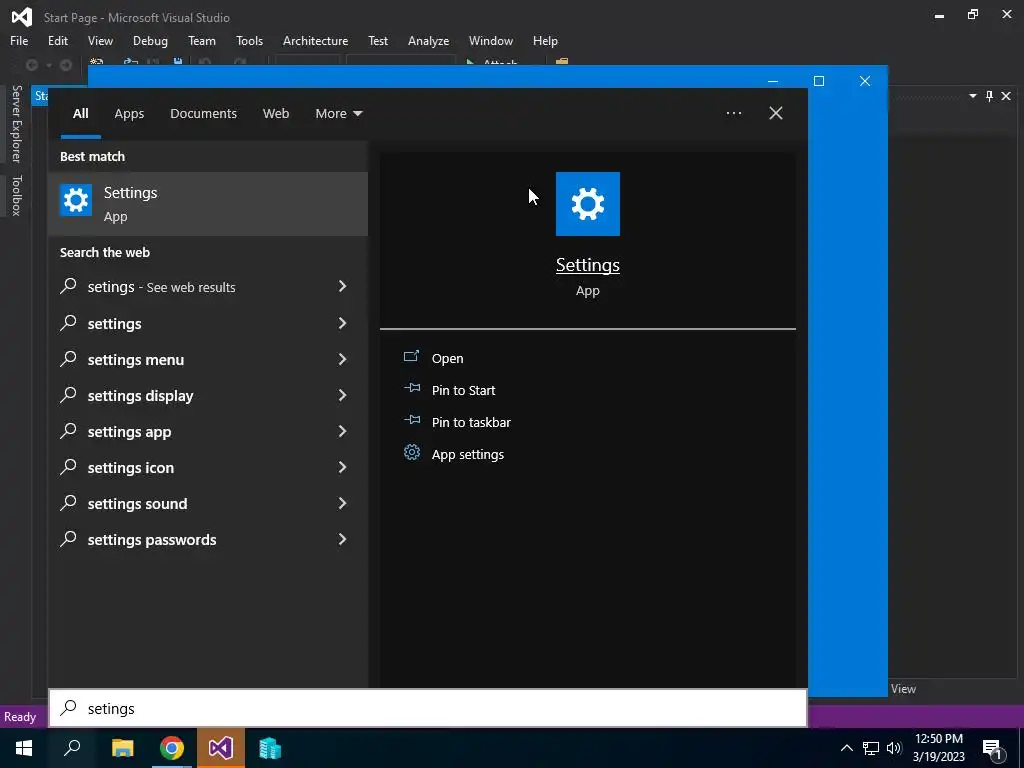Click the Open action for Settings
The height and width of the screenshot is (768, 1024).
(x=447, y=358)
